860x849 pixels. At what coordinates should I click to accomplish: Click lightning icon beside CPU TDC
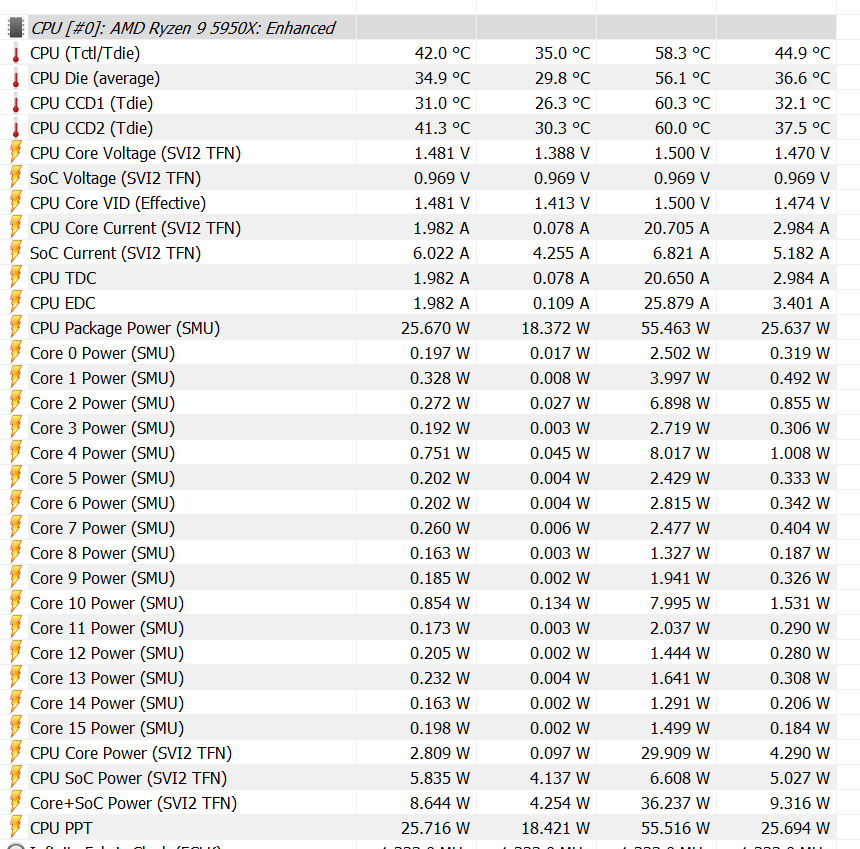tap(16, 278)
